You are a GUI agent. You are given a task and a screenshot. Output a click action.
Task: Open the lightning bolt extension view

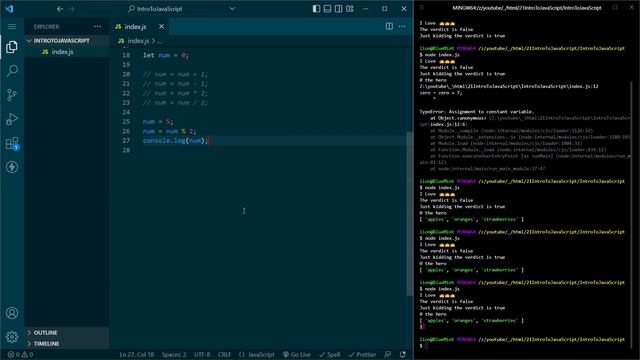click(x=12, y=167)
